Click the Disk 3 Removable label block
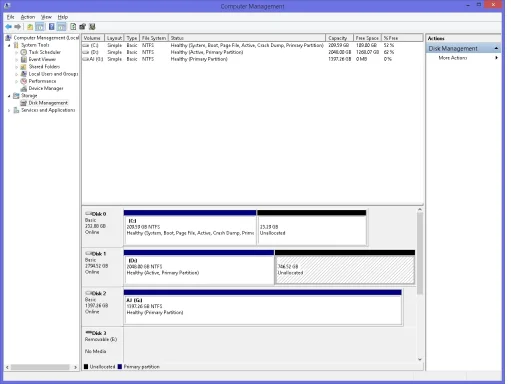Image resolution: width=511 pixels, height=384 pixels. pos(103,344)
